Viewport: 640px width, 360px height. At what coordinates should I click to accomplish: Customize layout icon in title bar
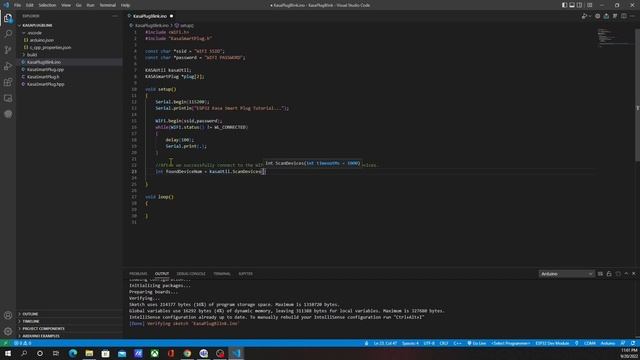click(589, 5)
